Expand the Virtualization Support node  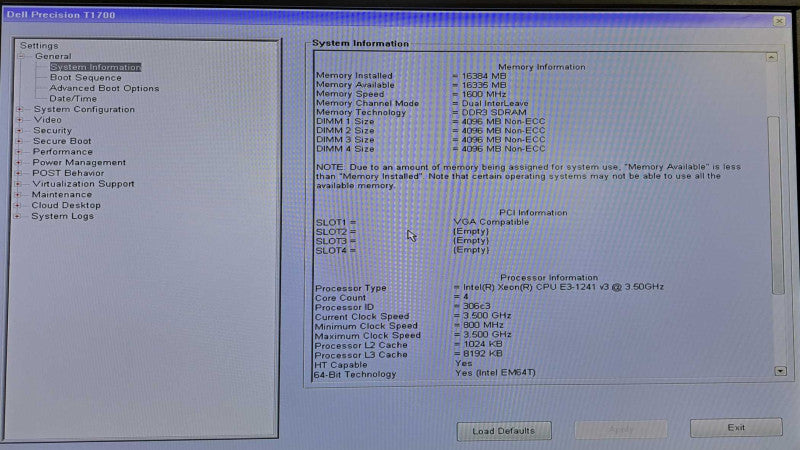pos(18,184)
